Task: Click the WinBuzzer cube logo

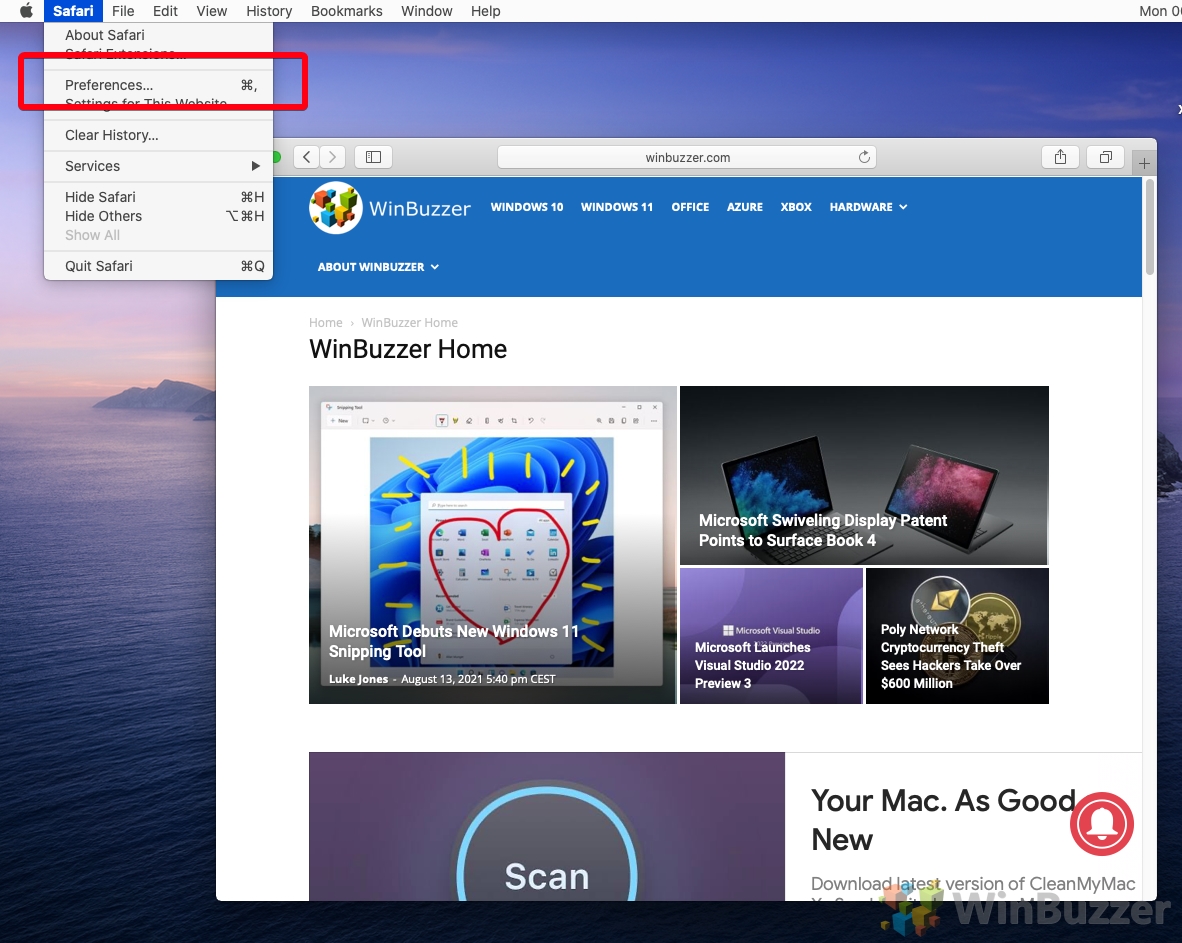Action: tap(335, 207)
